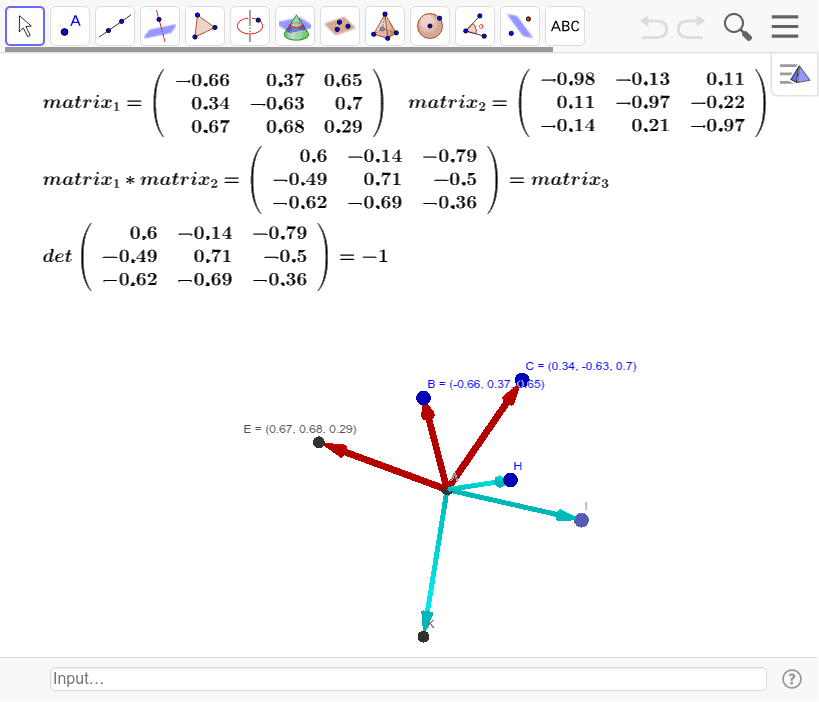Choose the Line through two points tool
The image size is (819, 702).
115,26
